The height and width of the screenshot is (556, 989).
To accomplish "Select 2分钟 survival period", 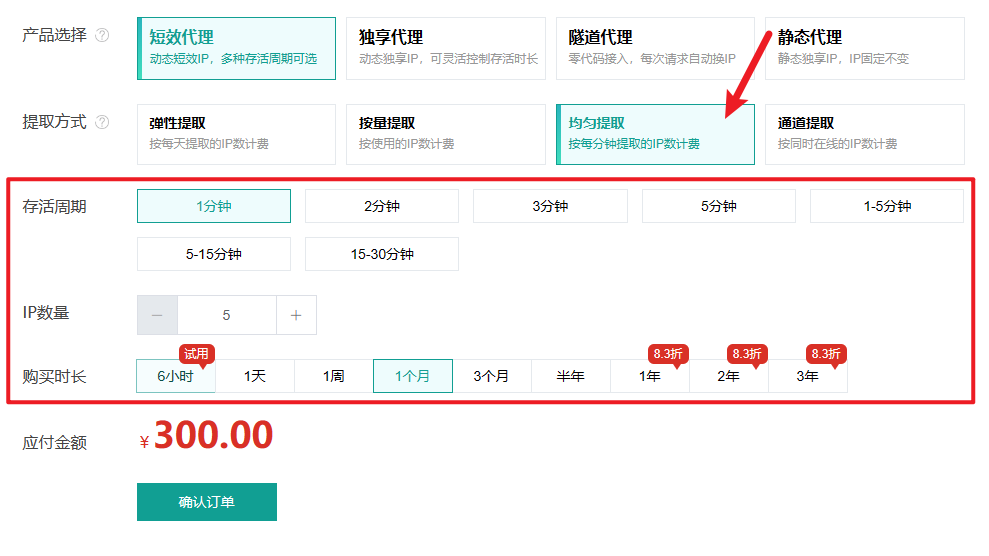I will coord(381,206).
